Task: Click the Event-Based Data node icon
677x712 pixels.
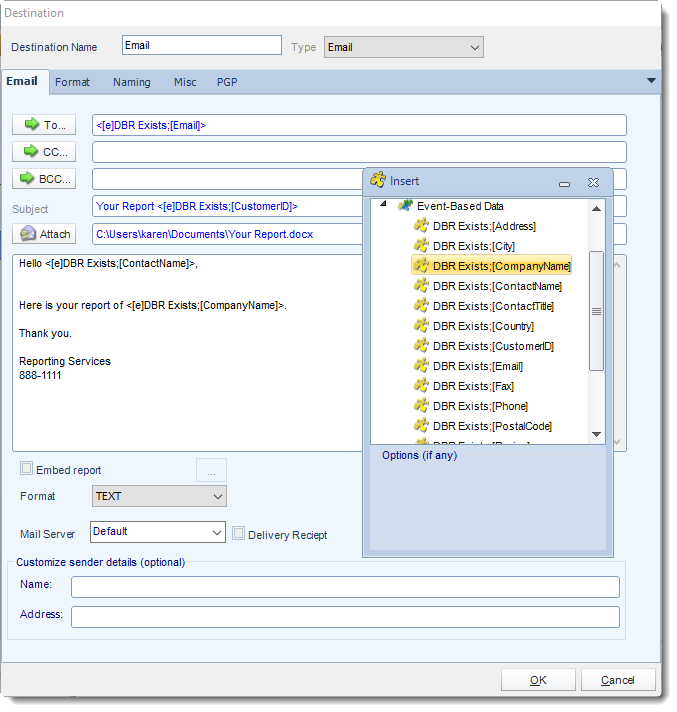Action: [x=405, y=205]
